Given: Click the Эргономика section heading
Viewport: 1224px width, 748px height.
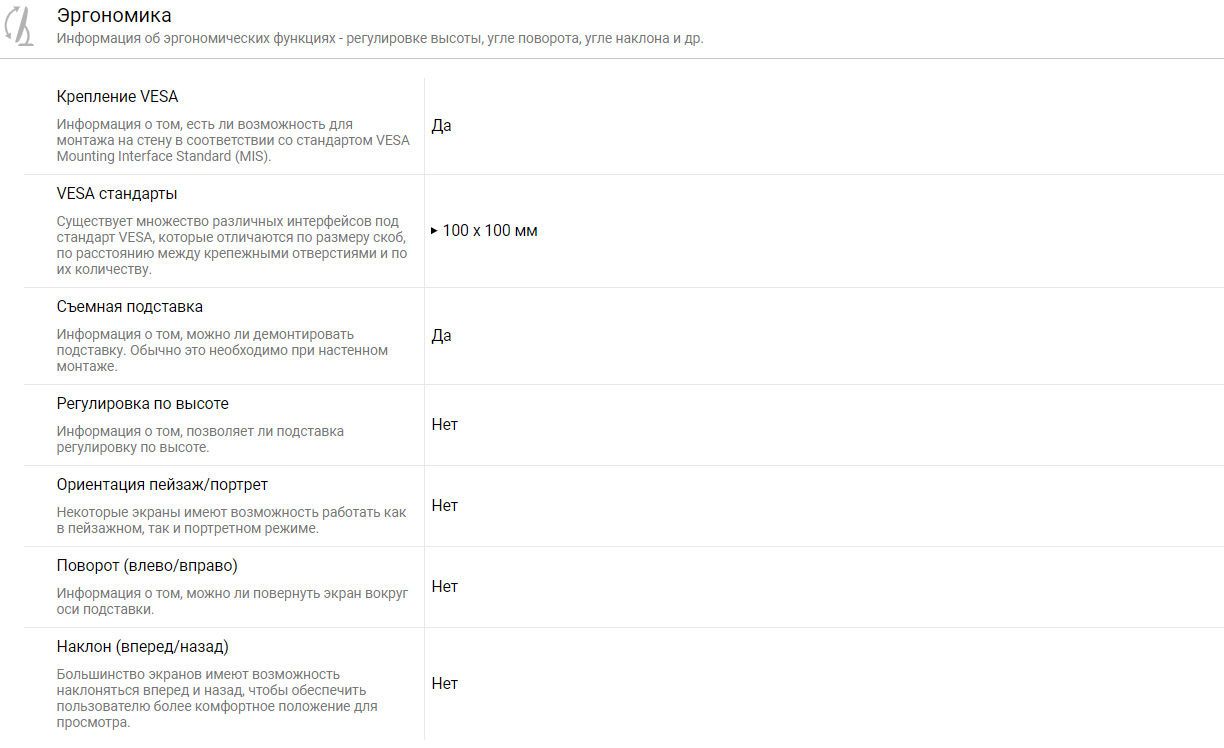Looking at the screenshot, I should click(x=114, y=16).
